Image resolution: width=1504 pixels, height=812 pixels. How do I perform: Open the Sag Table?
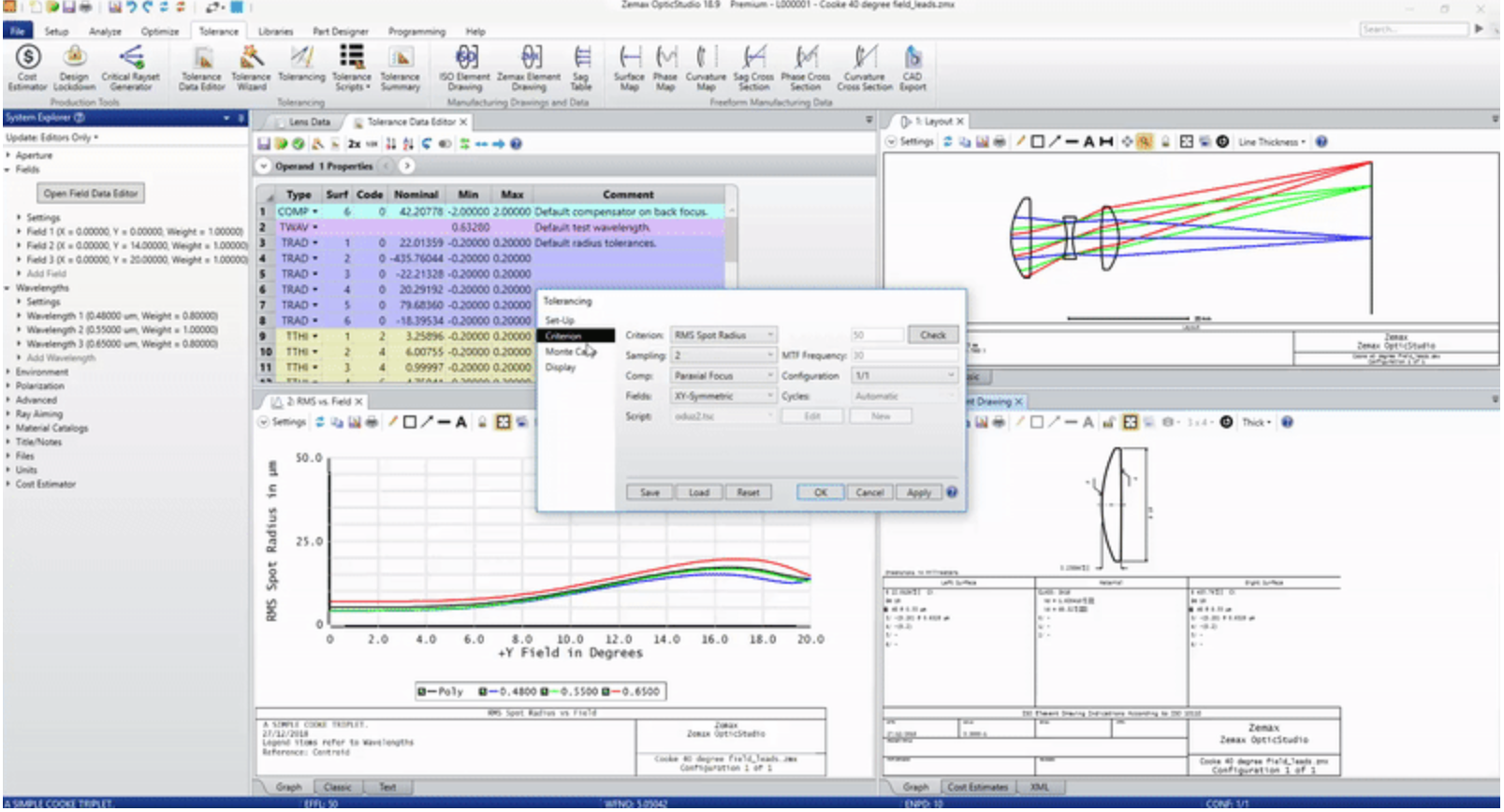coord(581,67)
